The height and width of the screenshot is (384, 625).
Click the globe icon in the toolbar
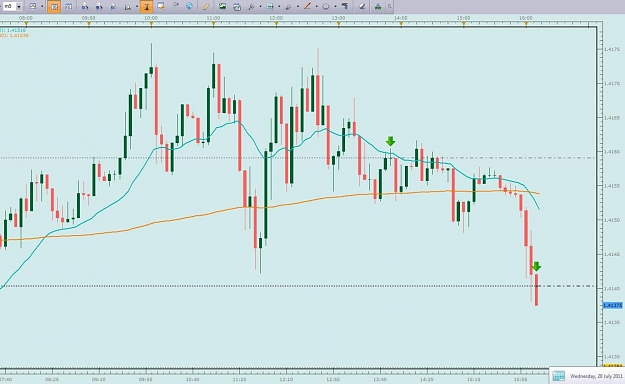point(189,6)
